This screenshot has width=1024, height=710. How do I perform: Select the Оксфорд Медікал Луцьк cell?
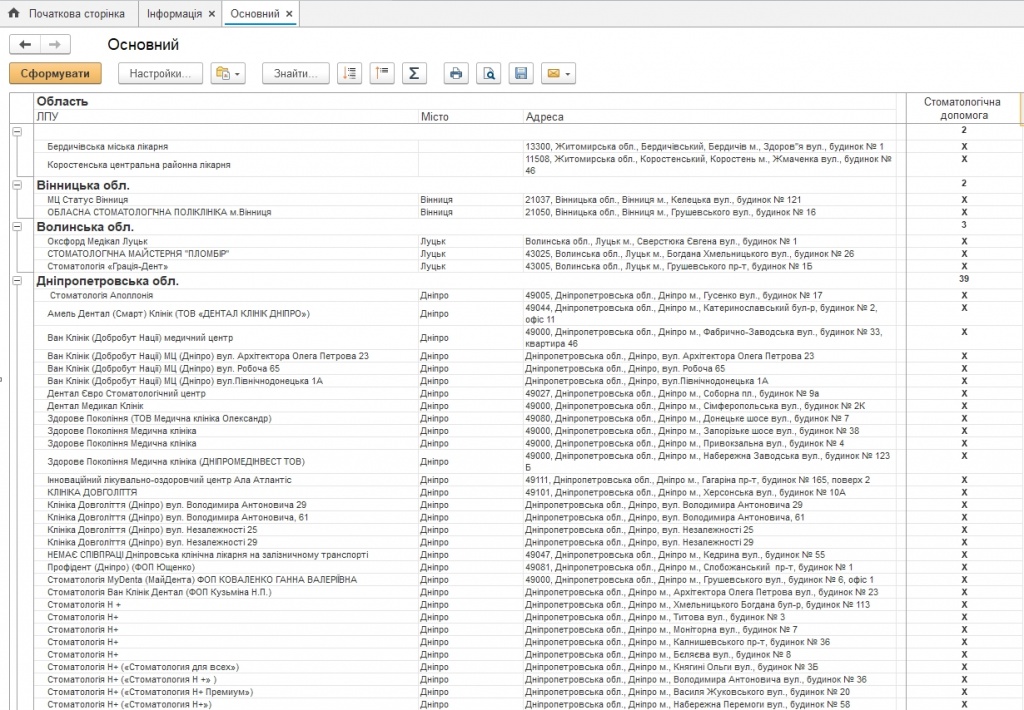[x=97, y=241]
